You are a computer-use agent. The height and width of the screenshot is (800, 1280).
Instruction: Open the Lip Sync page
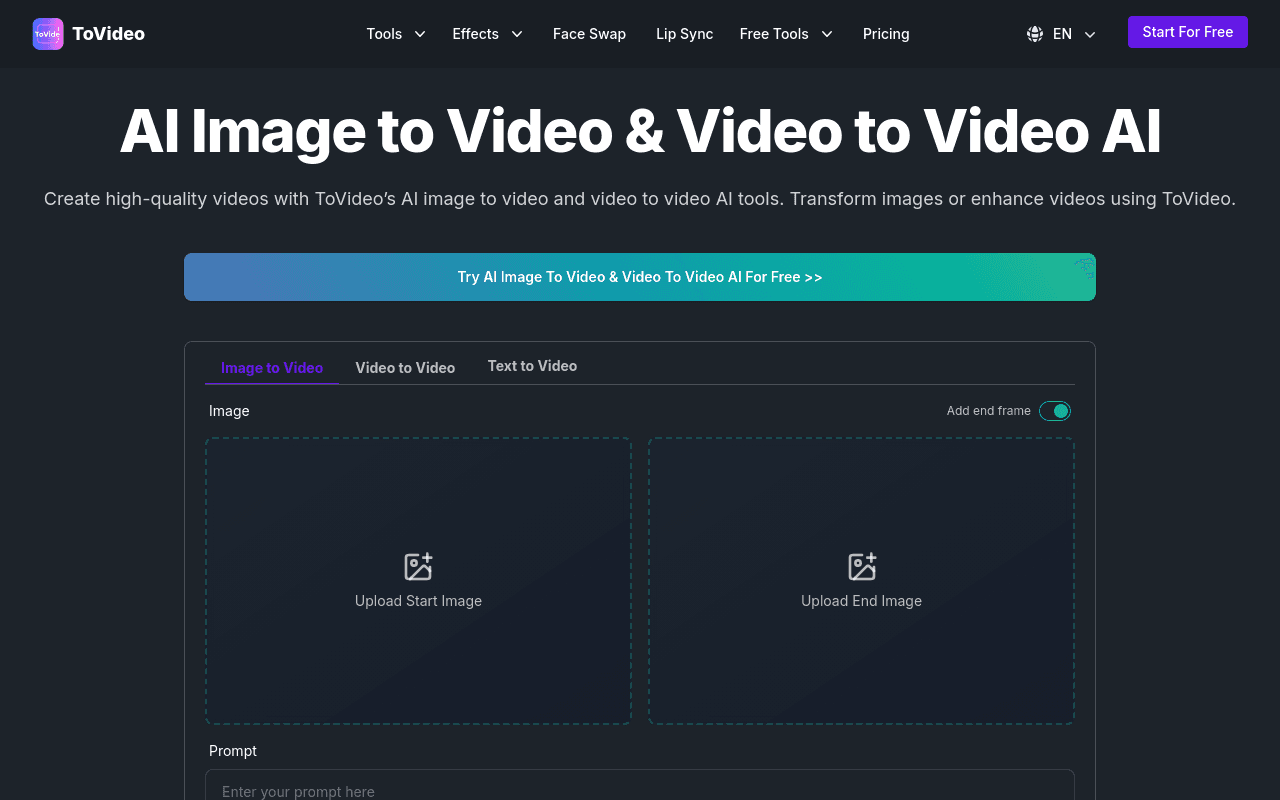click(684, 34)
